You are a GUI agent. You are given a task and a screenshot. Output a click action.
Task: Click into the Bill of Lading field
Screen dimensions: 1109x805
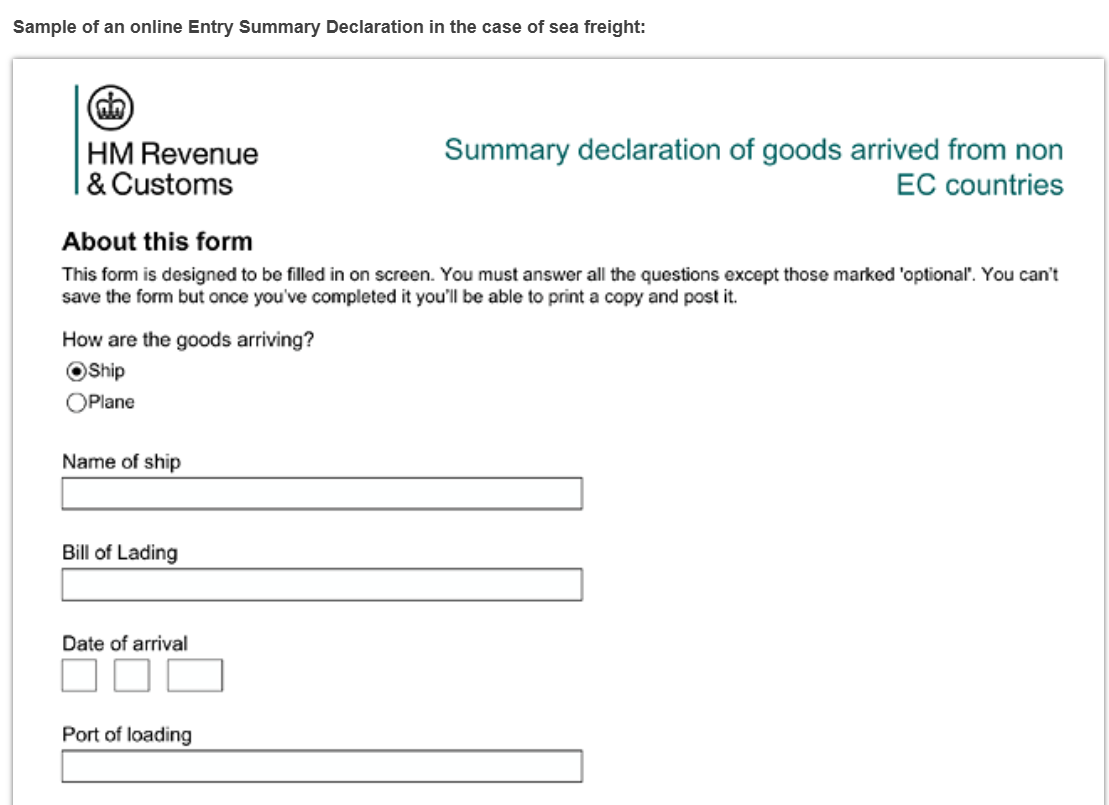[321, 584]
